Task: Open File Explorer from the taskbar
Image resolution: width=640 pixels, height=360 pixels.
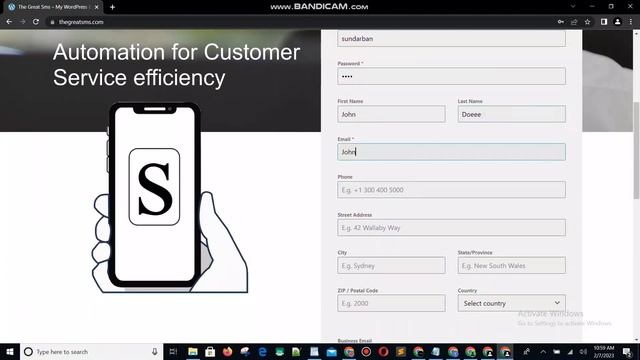Action: [x=193, y=351]
